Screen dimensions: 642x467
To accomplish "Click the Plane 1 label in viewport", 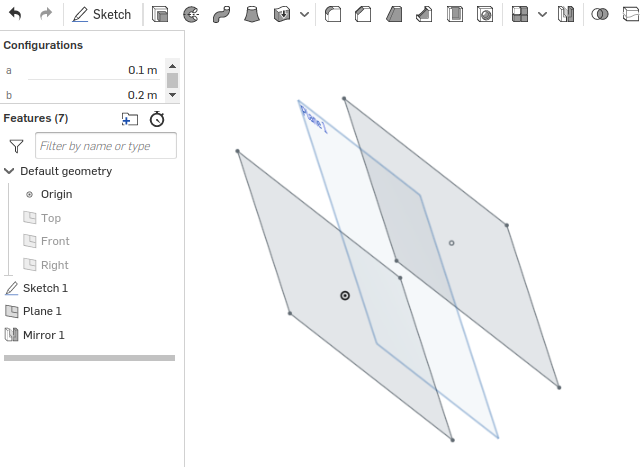I will click(x=314, y=119).
